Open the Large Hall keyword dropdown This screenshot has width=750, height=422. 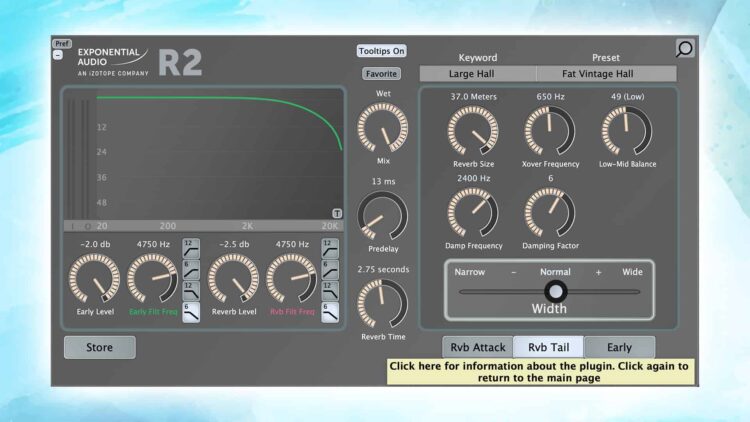coord(477,74)
